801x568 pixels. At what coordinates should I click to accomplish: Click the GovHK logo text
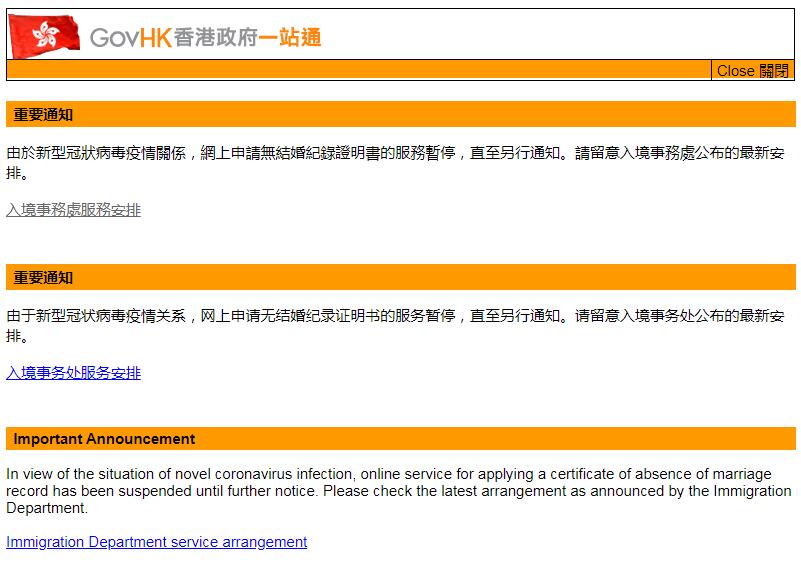click(x=130, y=38)
